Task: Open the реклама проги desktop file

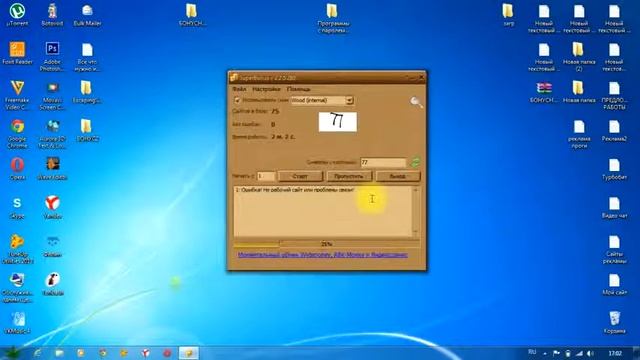Action: 579,133
